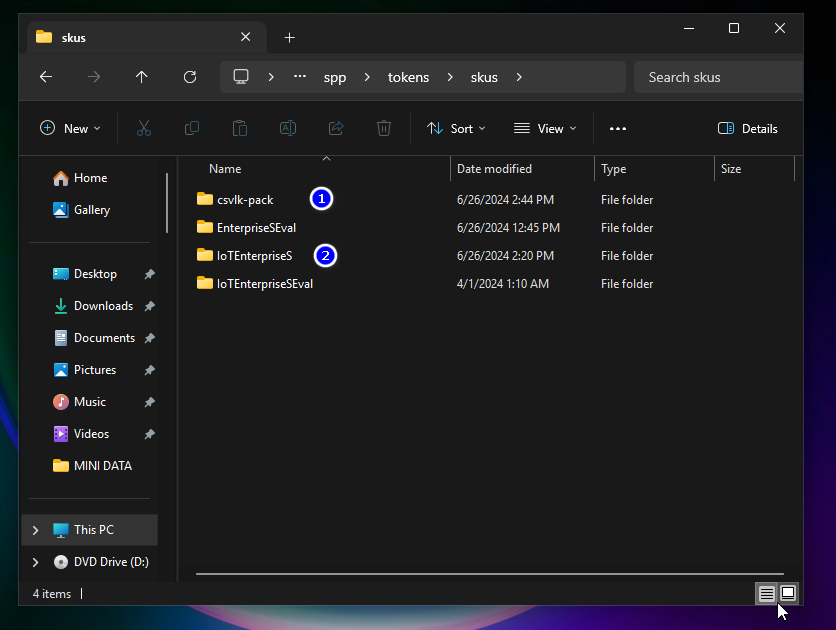The height and width of the screenshot is (630, 836).
Task: Open the Sort dropdown menu
Action: (456, 128)
